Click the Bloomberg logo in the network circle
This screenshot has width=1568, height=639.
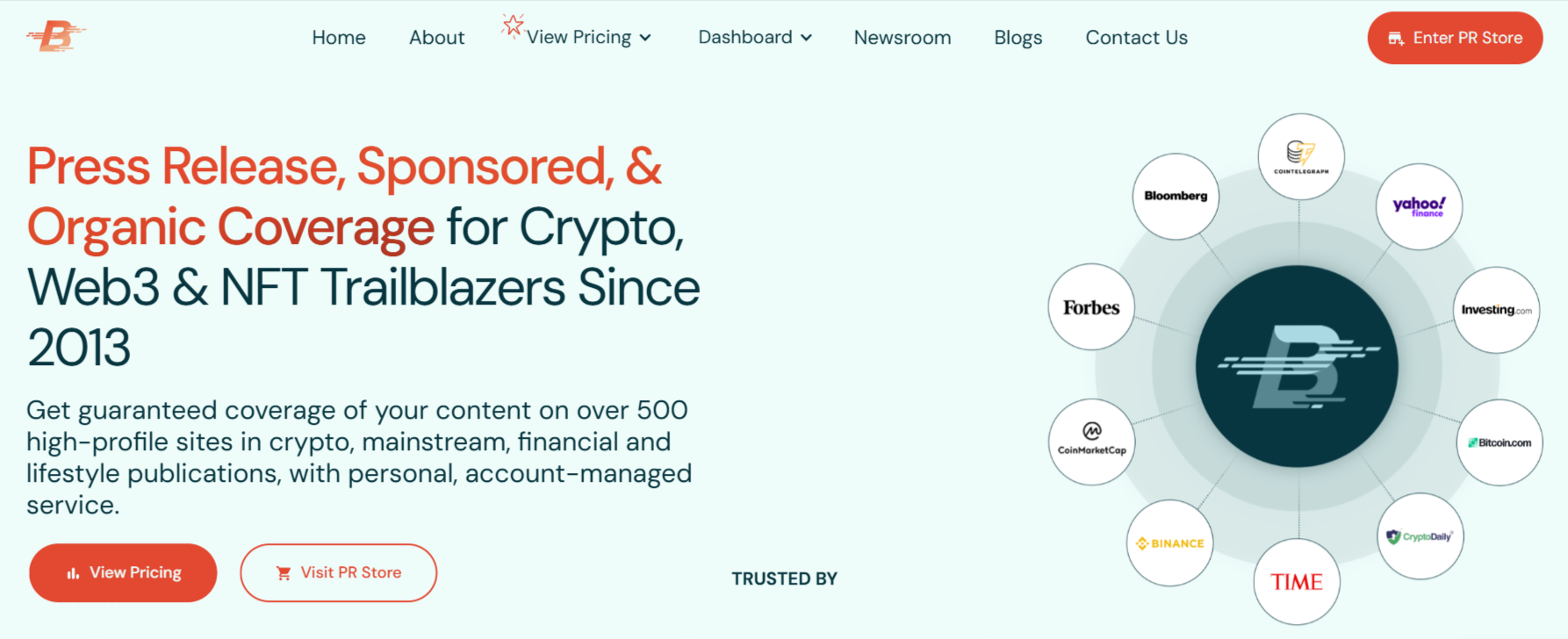[1175, 196]
